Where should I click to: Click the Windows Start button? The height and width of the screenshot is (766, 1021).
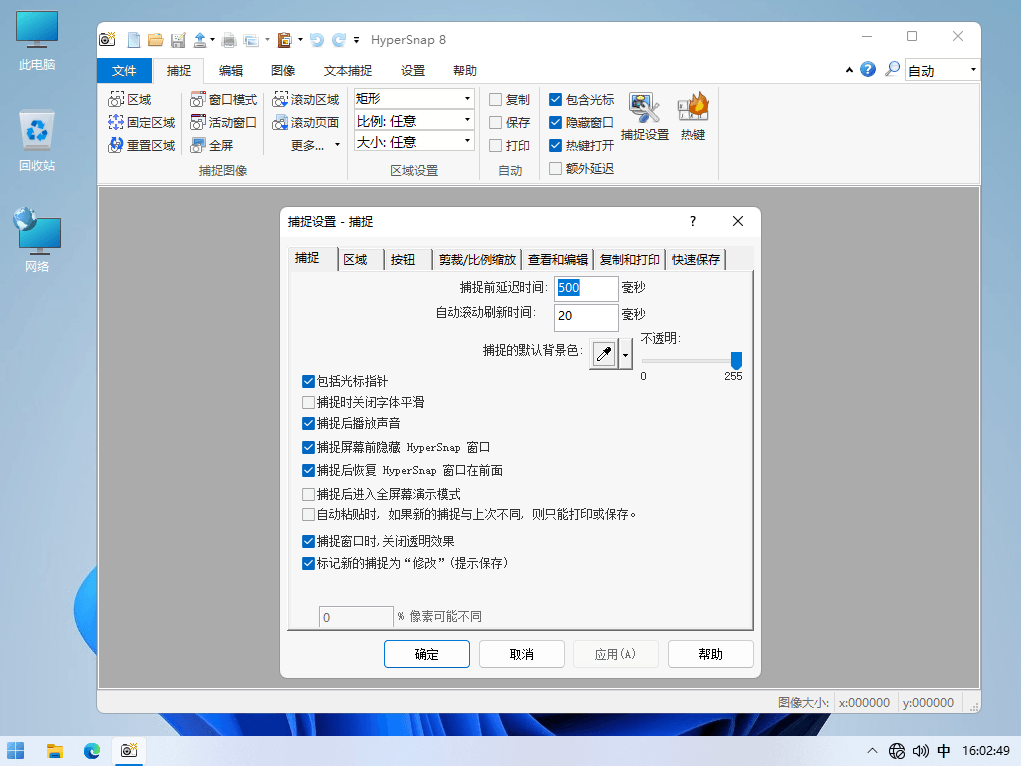pyautogui.click(x=16, y=751)
